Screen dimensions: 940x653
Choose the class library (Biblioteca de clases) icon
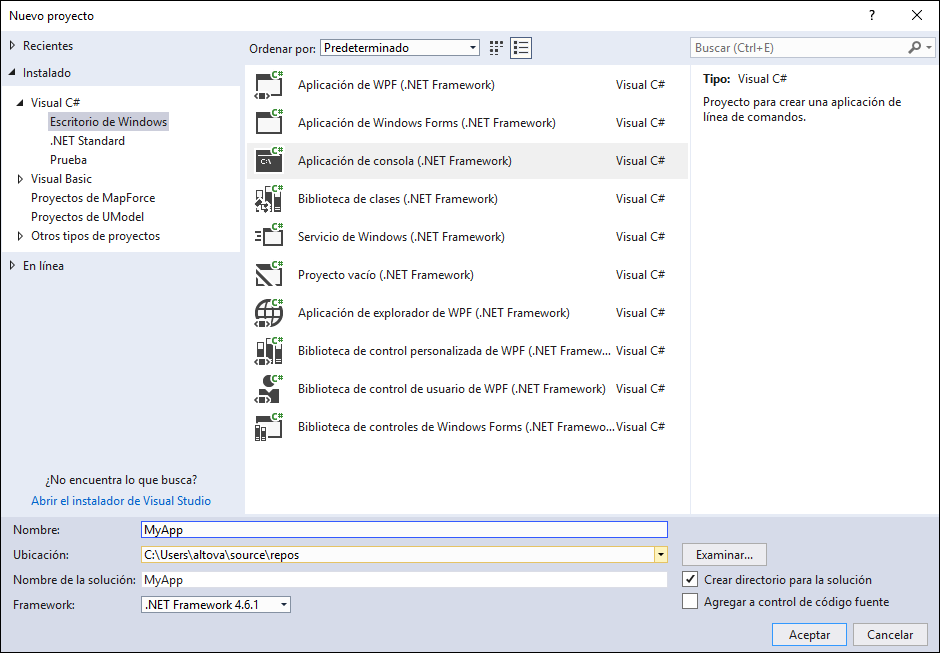269,199
